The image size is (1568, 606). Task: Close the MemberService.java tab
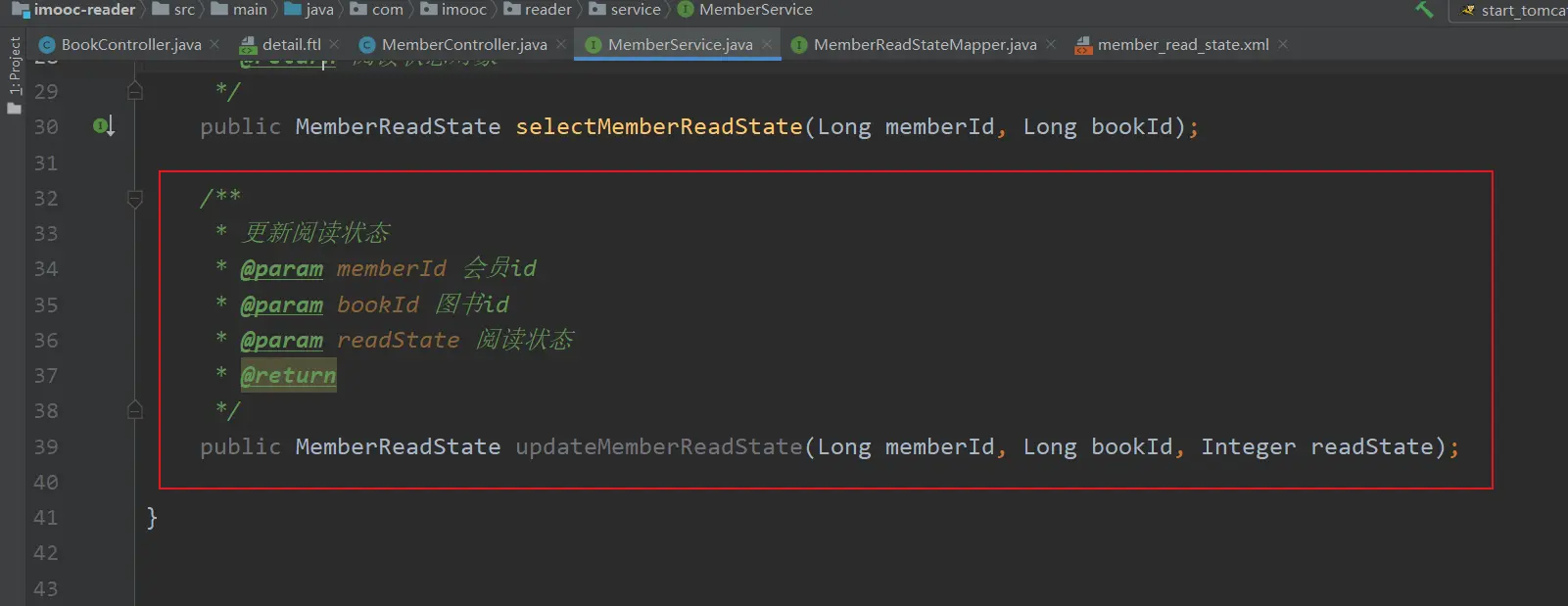pos(767,44)
